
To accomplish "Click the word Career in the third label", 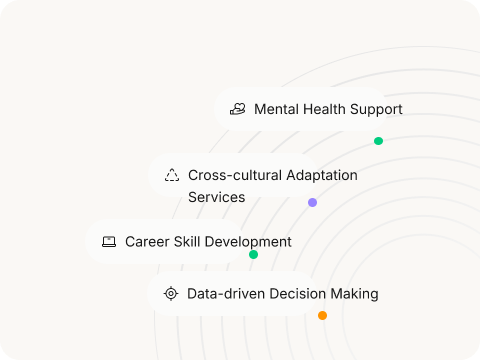I will coord(146,242).
